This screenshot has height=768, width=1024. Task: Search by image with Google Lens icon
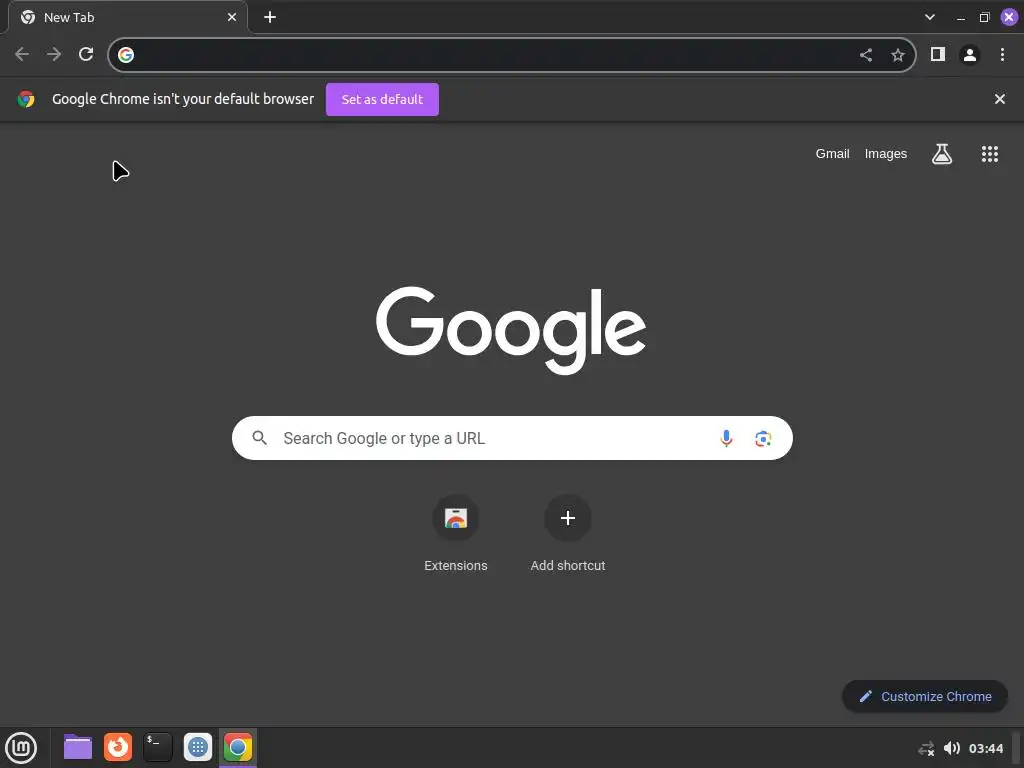click(x=763, y=438)
